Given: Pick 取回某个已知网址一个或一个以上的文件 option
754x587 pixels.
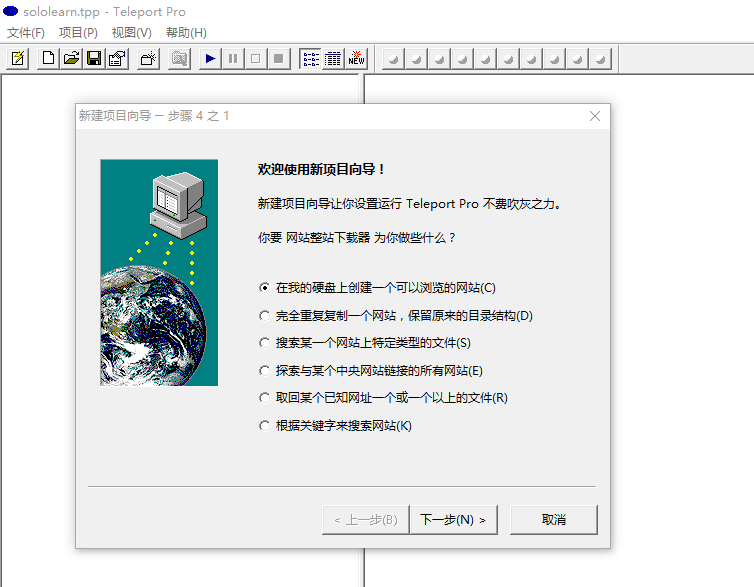Looking at the screenshot, I should [383, 398].
